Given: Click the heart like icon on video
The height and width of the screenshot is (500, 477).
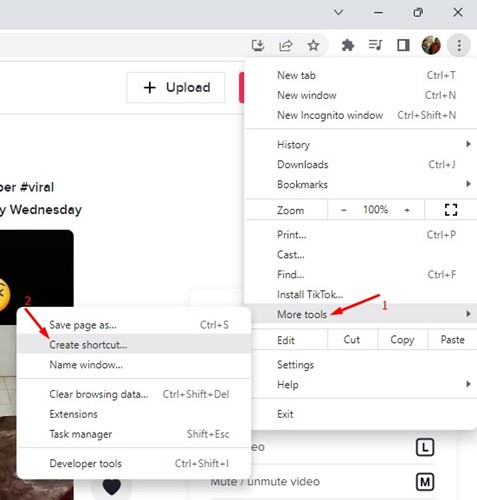Looking at the screenshot, I should coord(112,487).
